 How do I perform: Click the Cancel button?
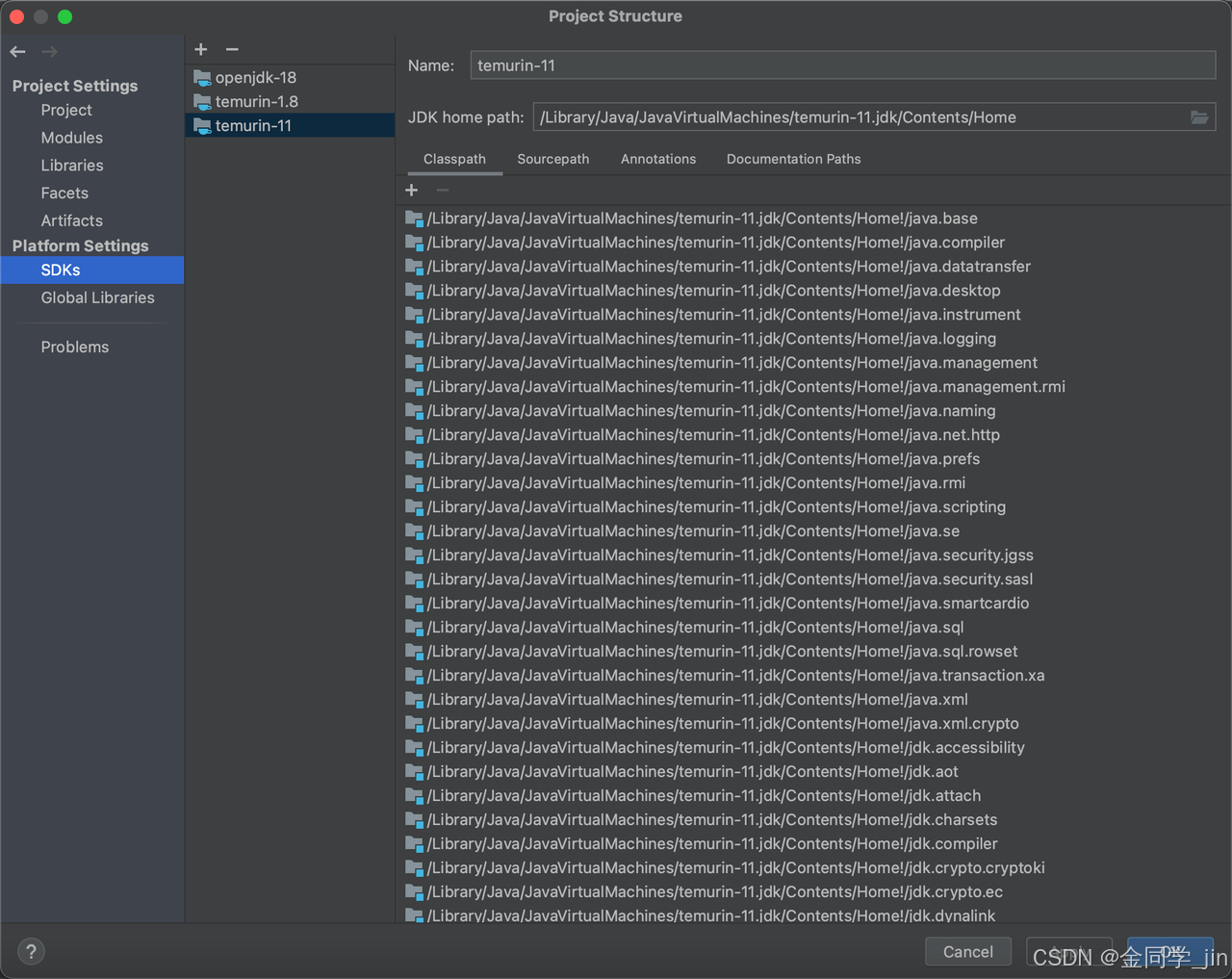(968, 952)
